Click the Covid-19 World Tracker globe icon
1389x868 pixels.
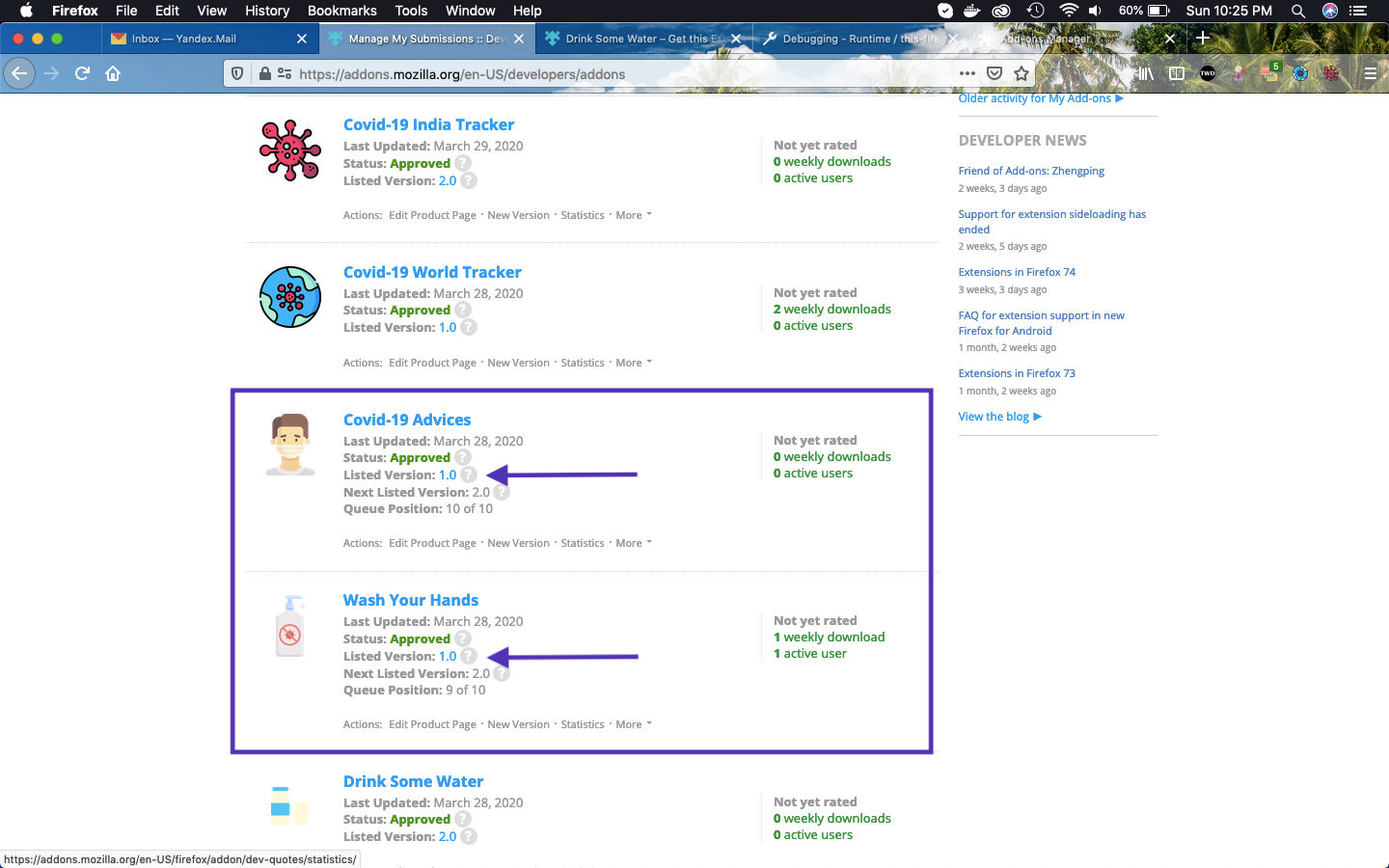pos(290,297)
